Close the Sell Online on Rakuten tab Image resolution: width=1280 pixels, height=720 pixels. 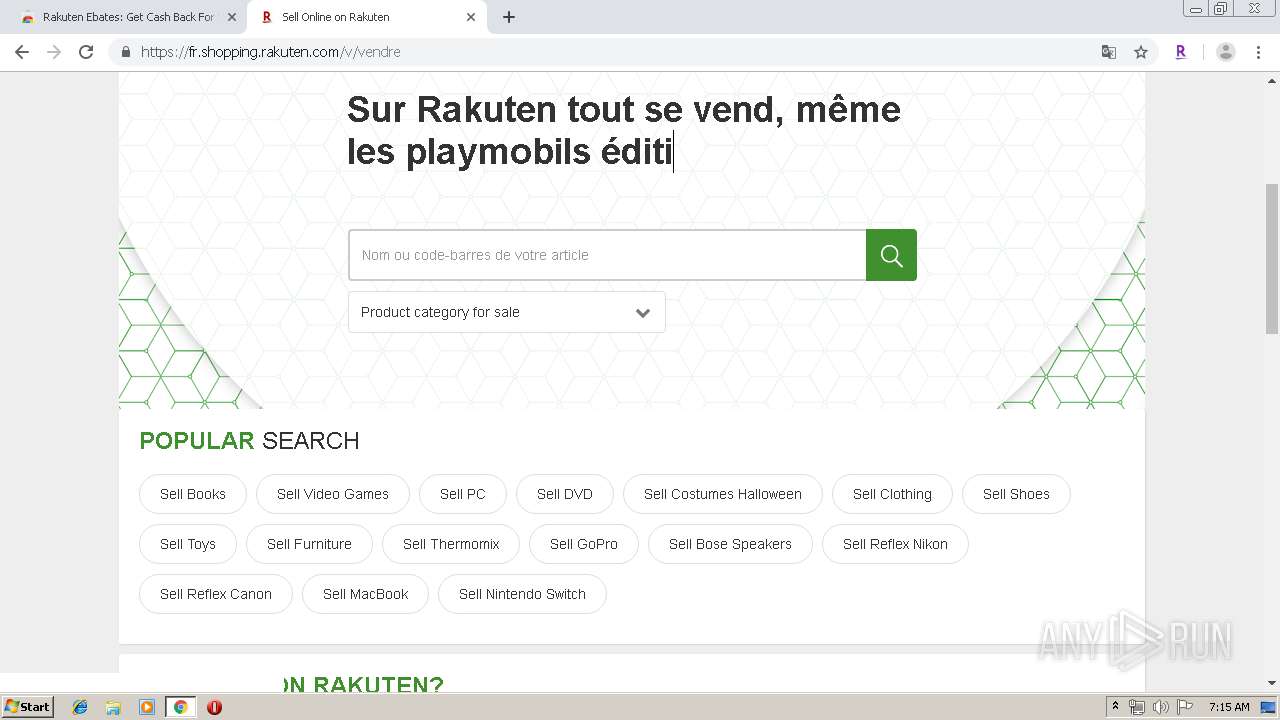tap(471, 17)
